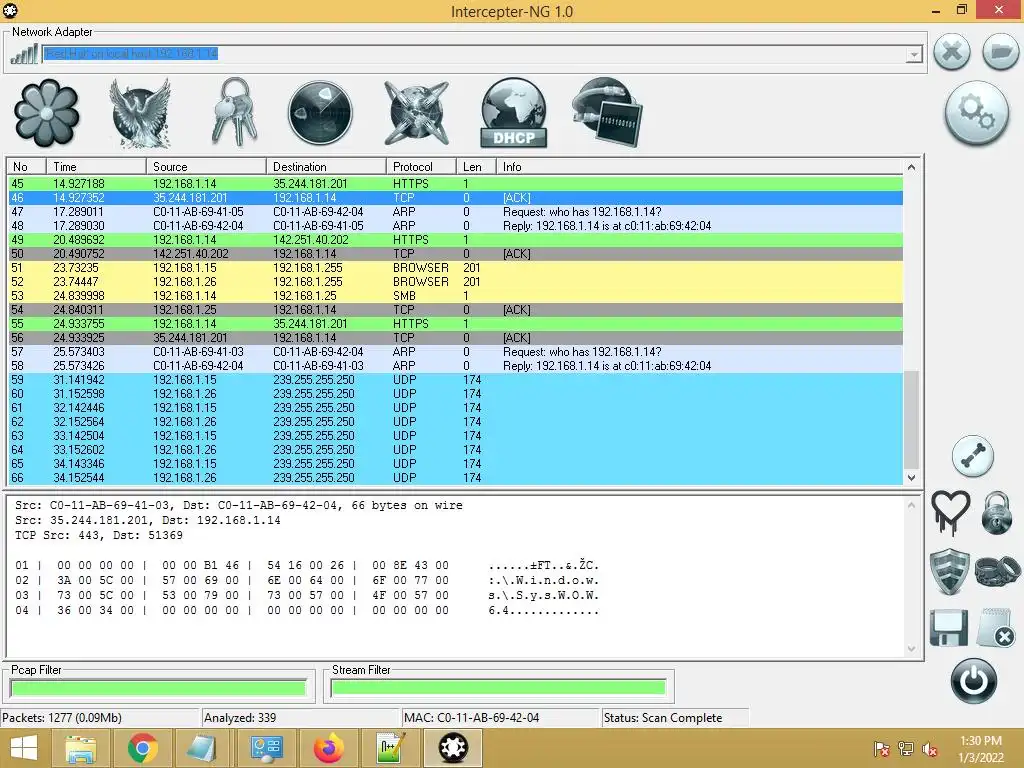Save capture with floppy disk icon

[949, 627]
